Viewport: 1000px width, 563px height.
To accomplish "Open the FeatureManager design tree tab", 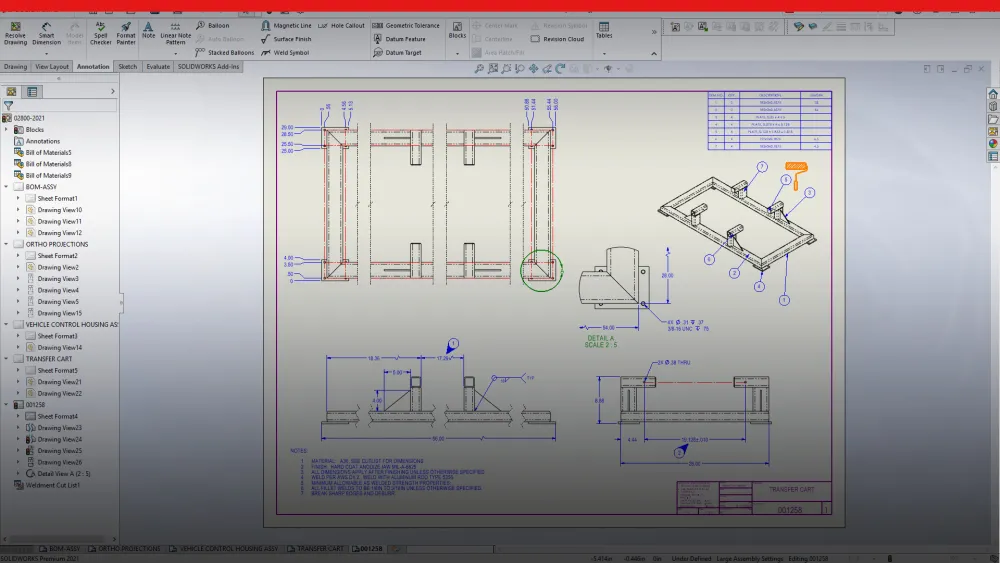I will click(x=11, y=92).
